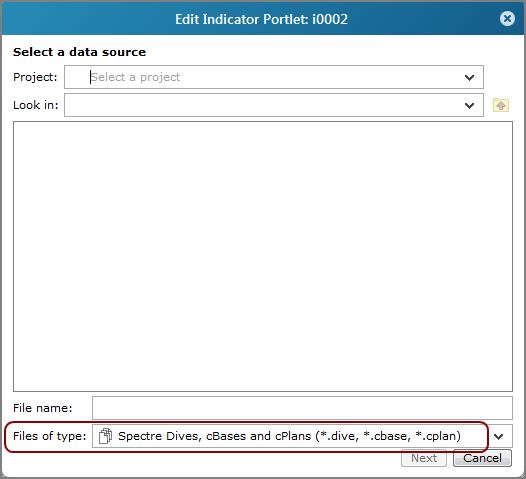
Task: Click the Look in: label
Action: coord(36,105)
